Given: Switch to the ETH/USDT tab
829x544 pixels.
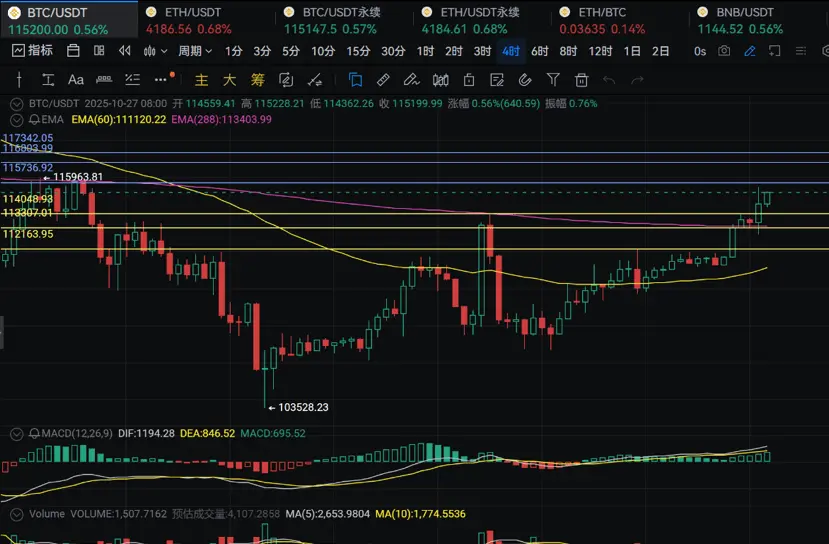Looking at the screenshot, I should 206,20.
